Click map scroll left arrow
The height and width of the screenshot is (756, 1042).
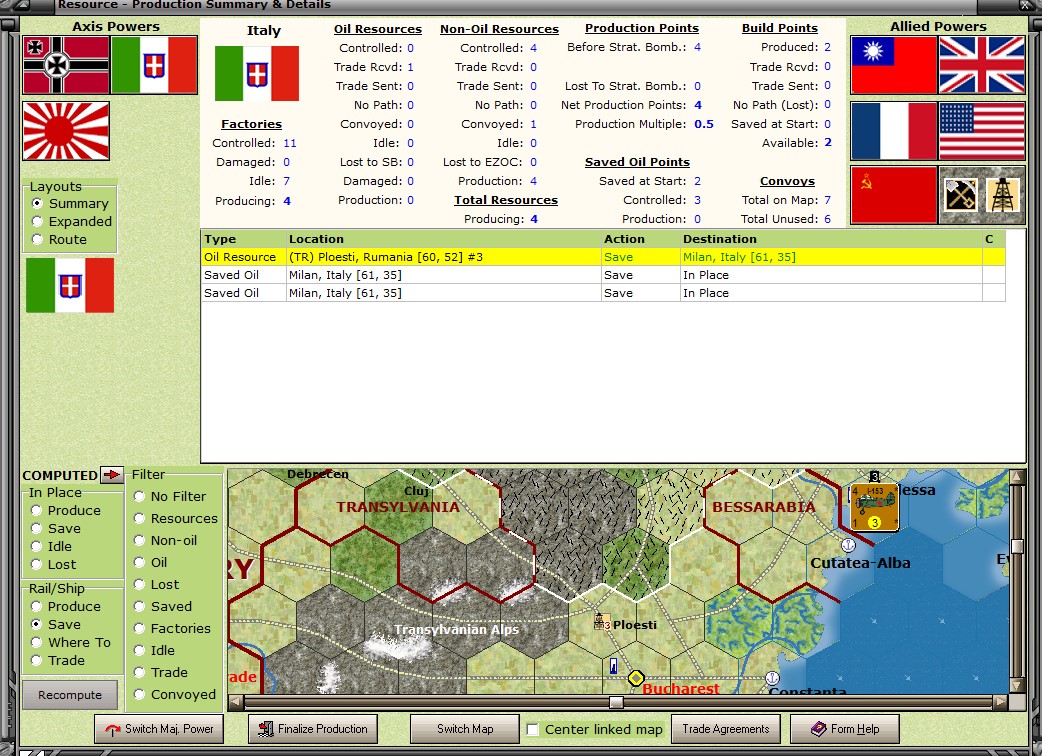pos(236,702)
